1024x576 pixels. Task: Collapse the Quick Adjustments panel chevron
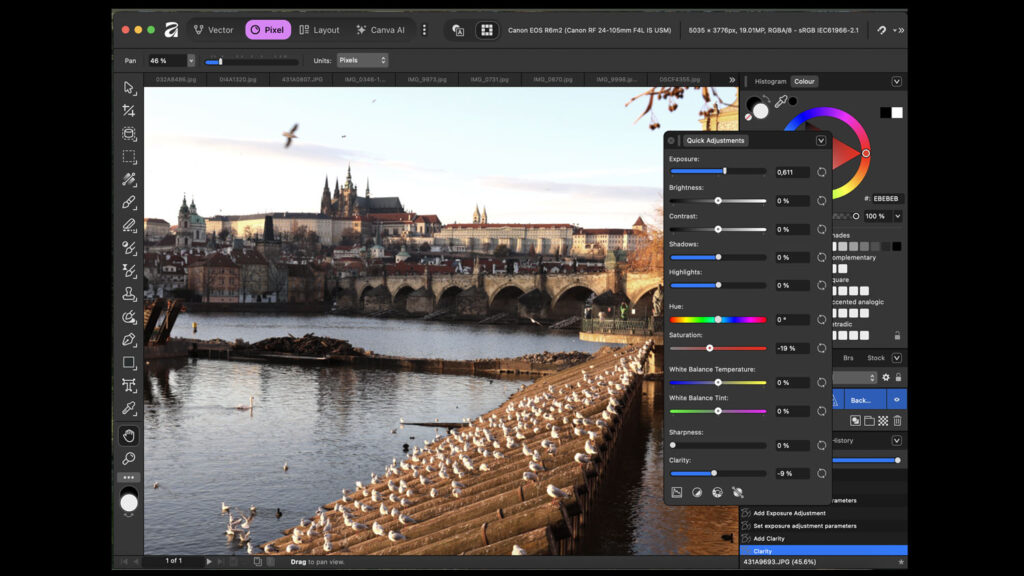pyautogui.click(x=822, y=140)
